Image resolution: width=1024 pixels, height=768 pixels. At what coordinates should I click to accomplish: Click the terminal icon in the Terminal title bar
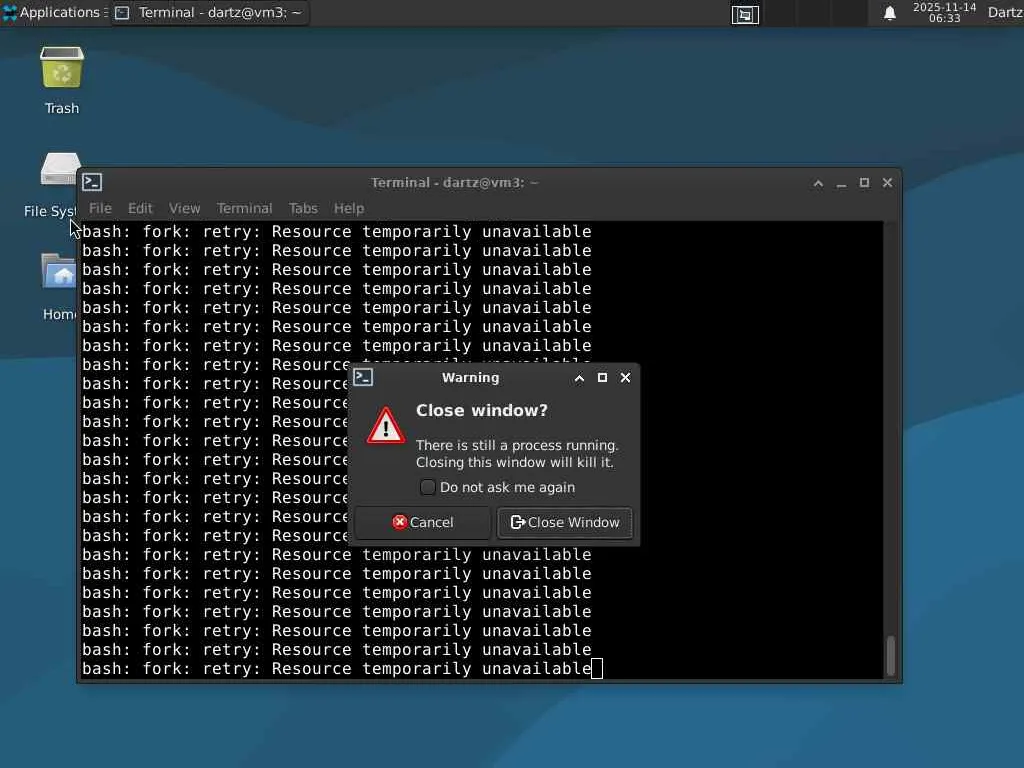(92, 182)
